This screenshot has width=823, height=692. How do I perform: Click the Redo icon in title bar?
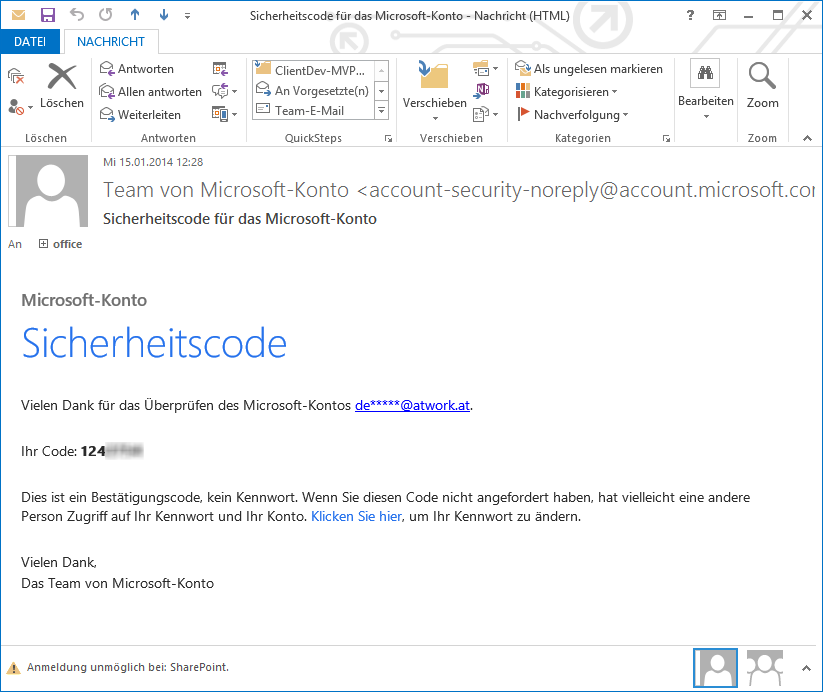(105, 15)
